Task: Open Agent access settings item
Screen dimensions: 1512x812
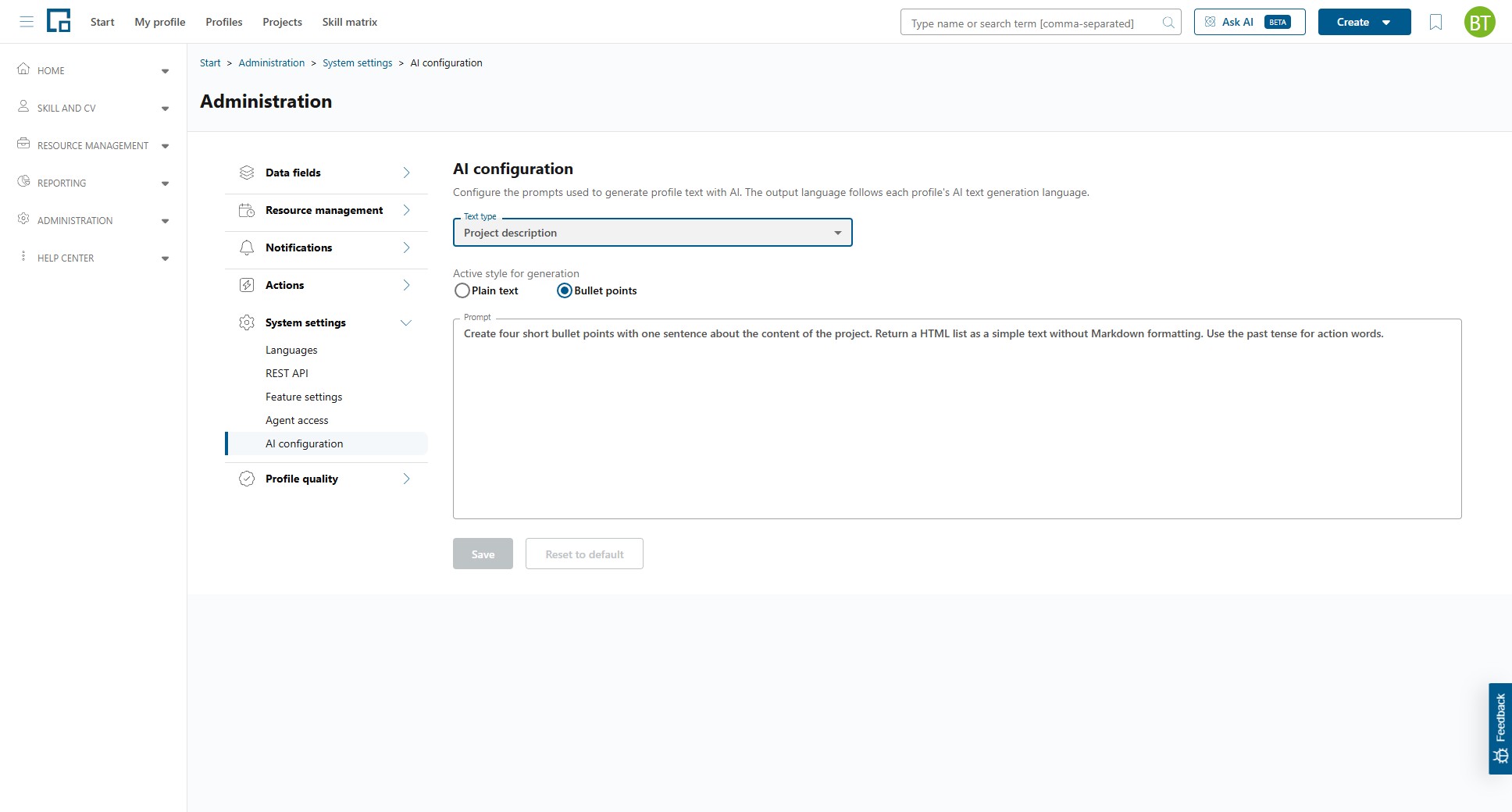Action: tap(297, 420)
